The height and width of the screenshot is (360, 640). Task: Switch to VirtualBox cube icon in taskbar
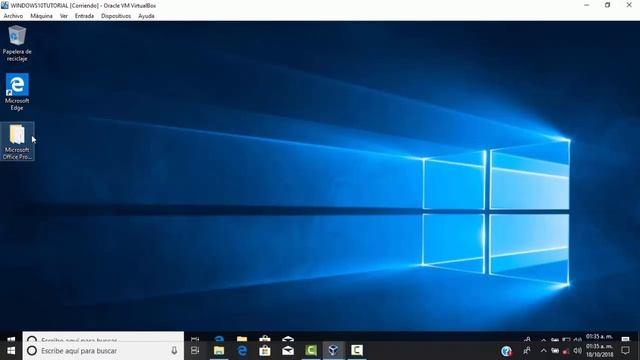tap(333, 351)
